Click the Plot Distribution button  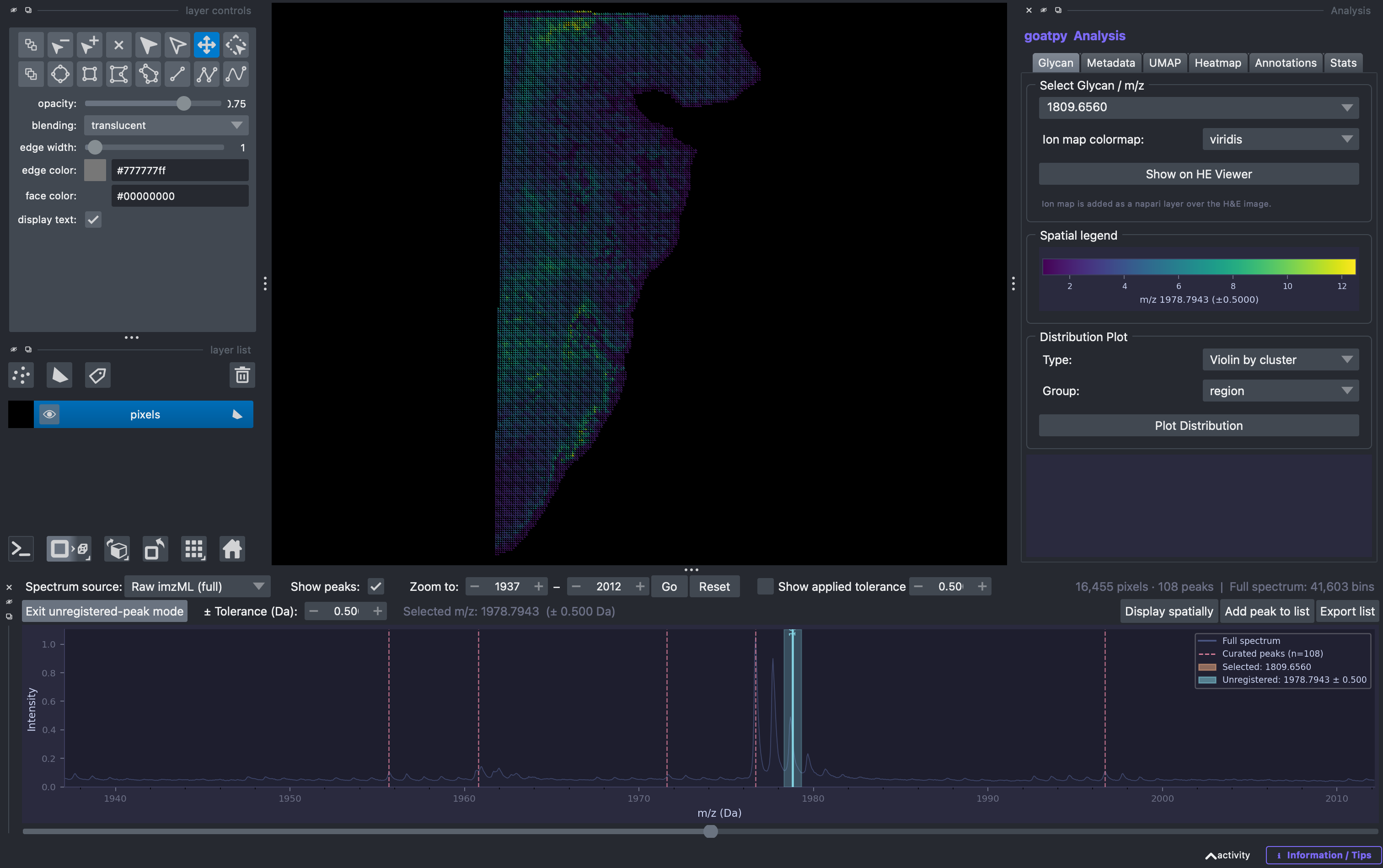click(x=1199, y=425)
